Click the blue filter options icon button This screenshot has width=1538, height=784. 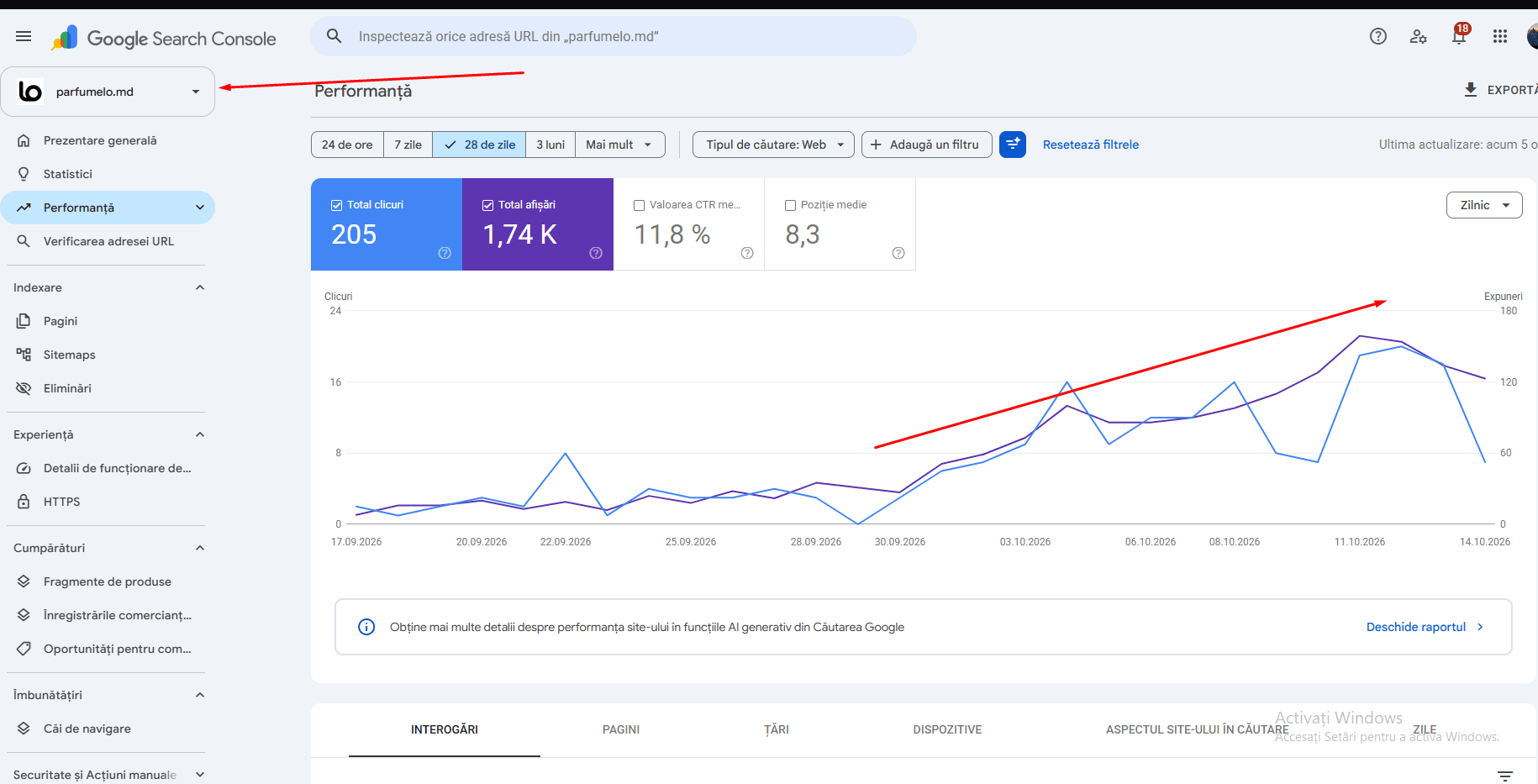(x=1013, y=145)
